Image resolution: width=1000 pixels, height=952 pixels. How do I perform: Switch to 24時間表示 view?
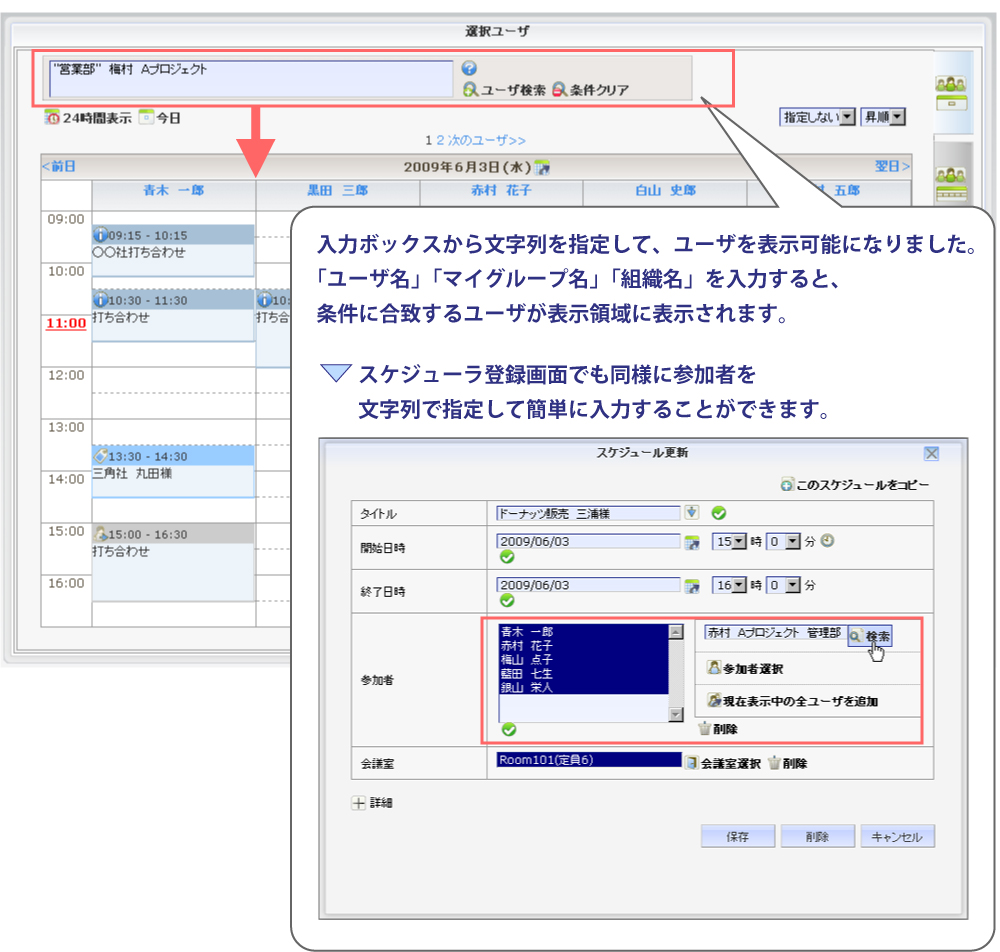pos(88,118)
